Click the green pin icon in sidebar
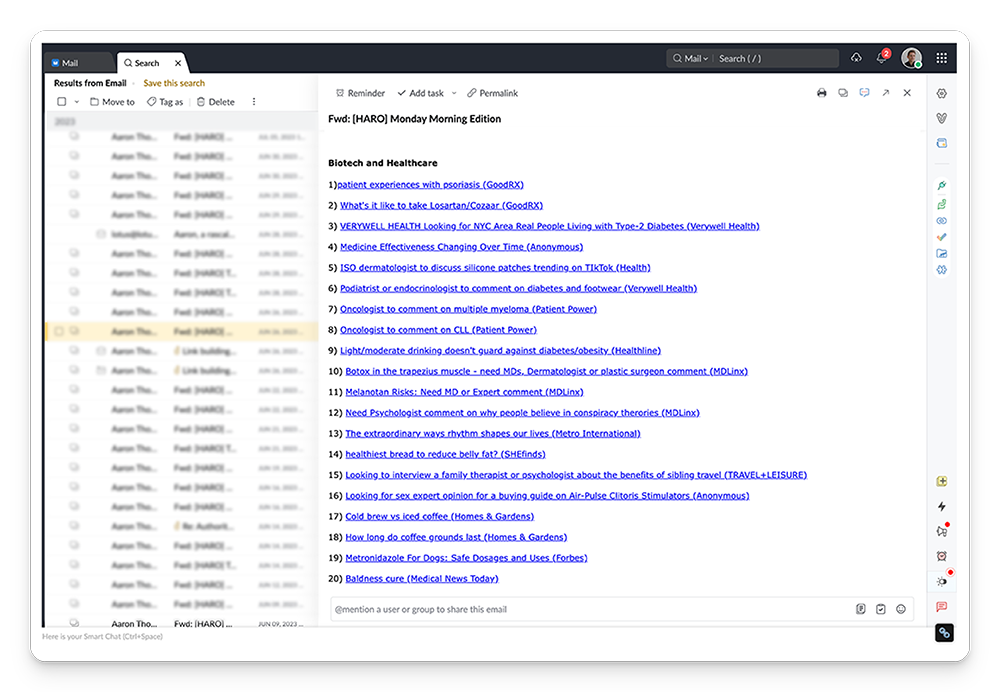 click(x=941, y=186)
